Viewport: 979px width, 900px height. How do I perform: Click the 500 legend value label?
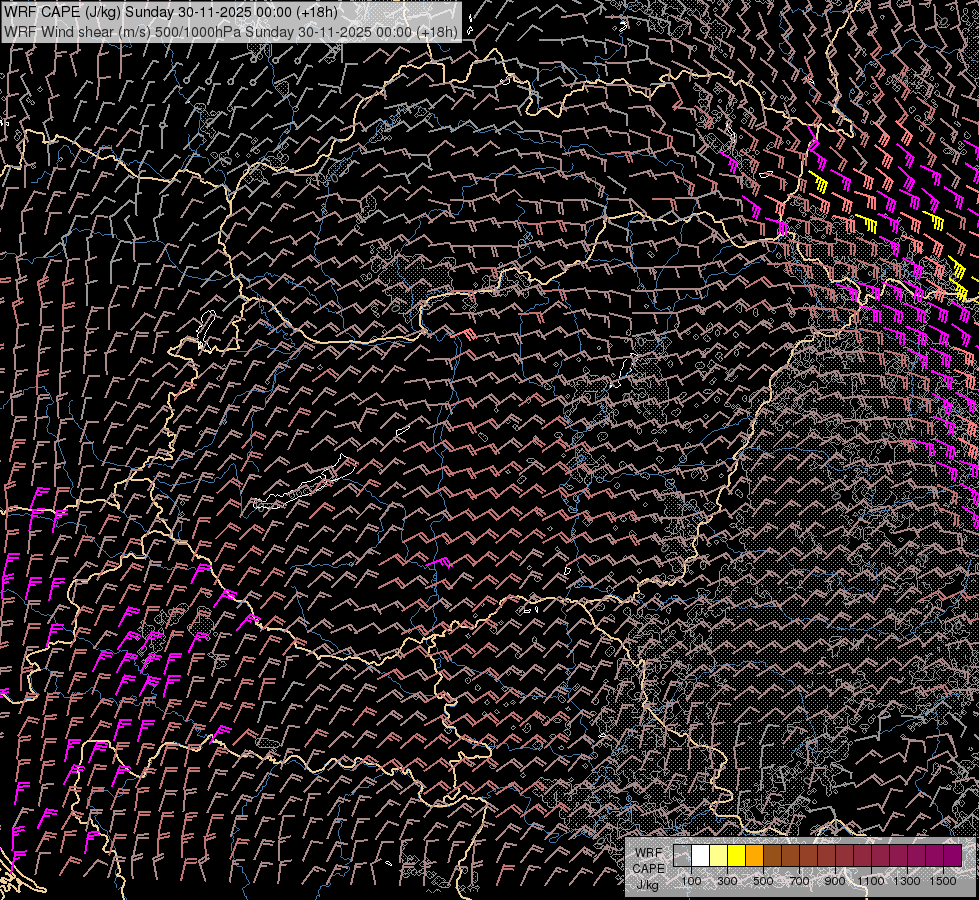click(763, 881)
